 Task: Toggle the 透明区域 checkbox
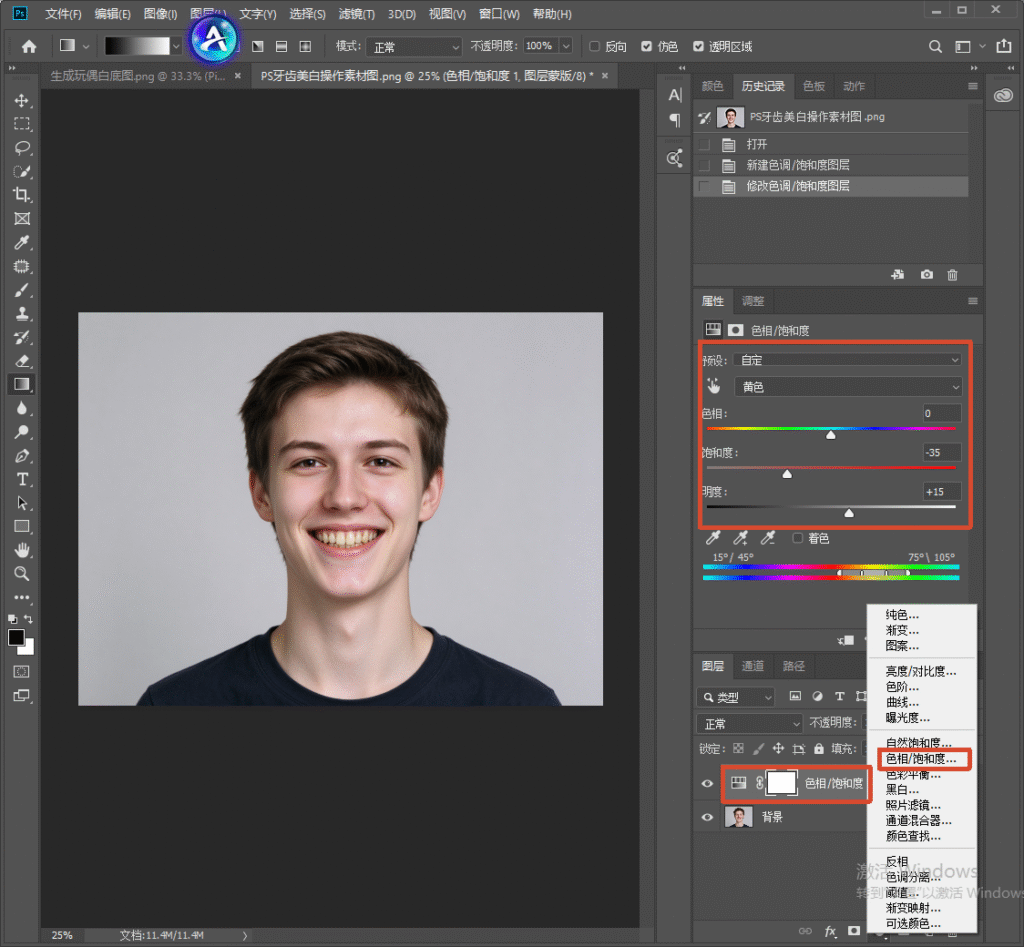698,46
